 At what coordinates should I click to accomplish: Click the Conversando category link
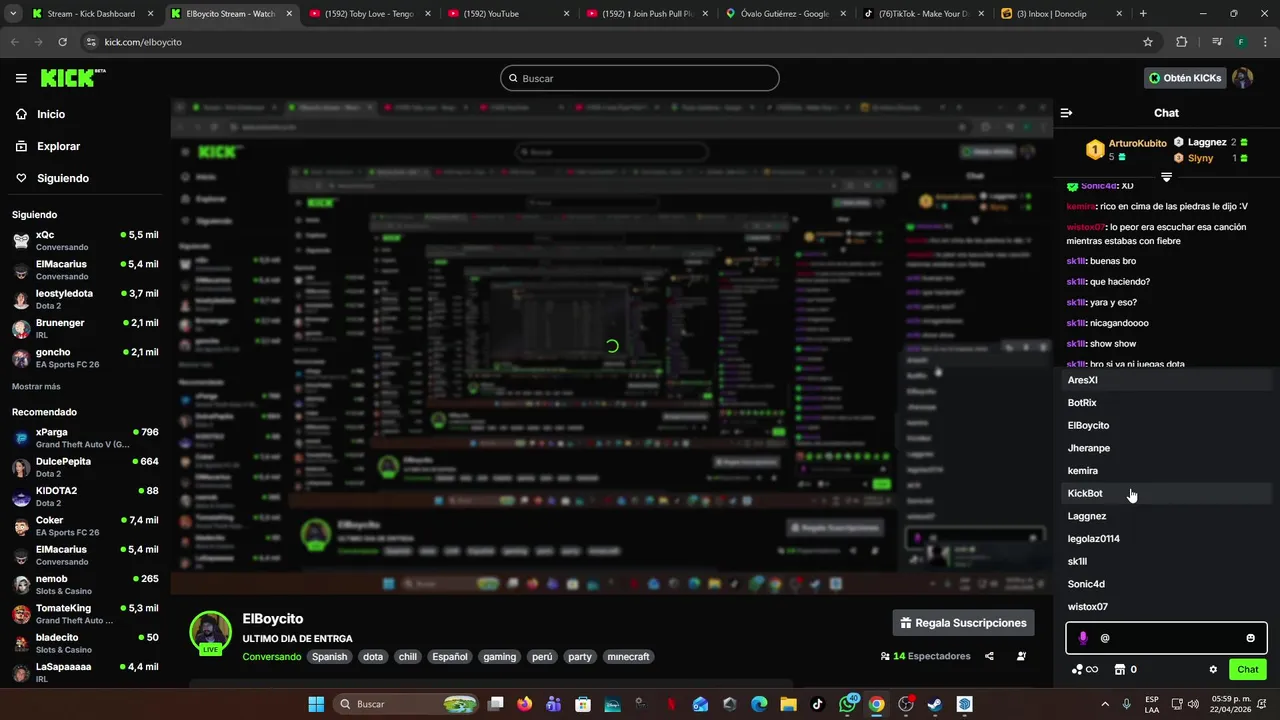pyautogui.click(x=271, y=657)
